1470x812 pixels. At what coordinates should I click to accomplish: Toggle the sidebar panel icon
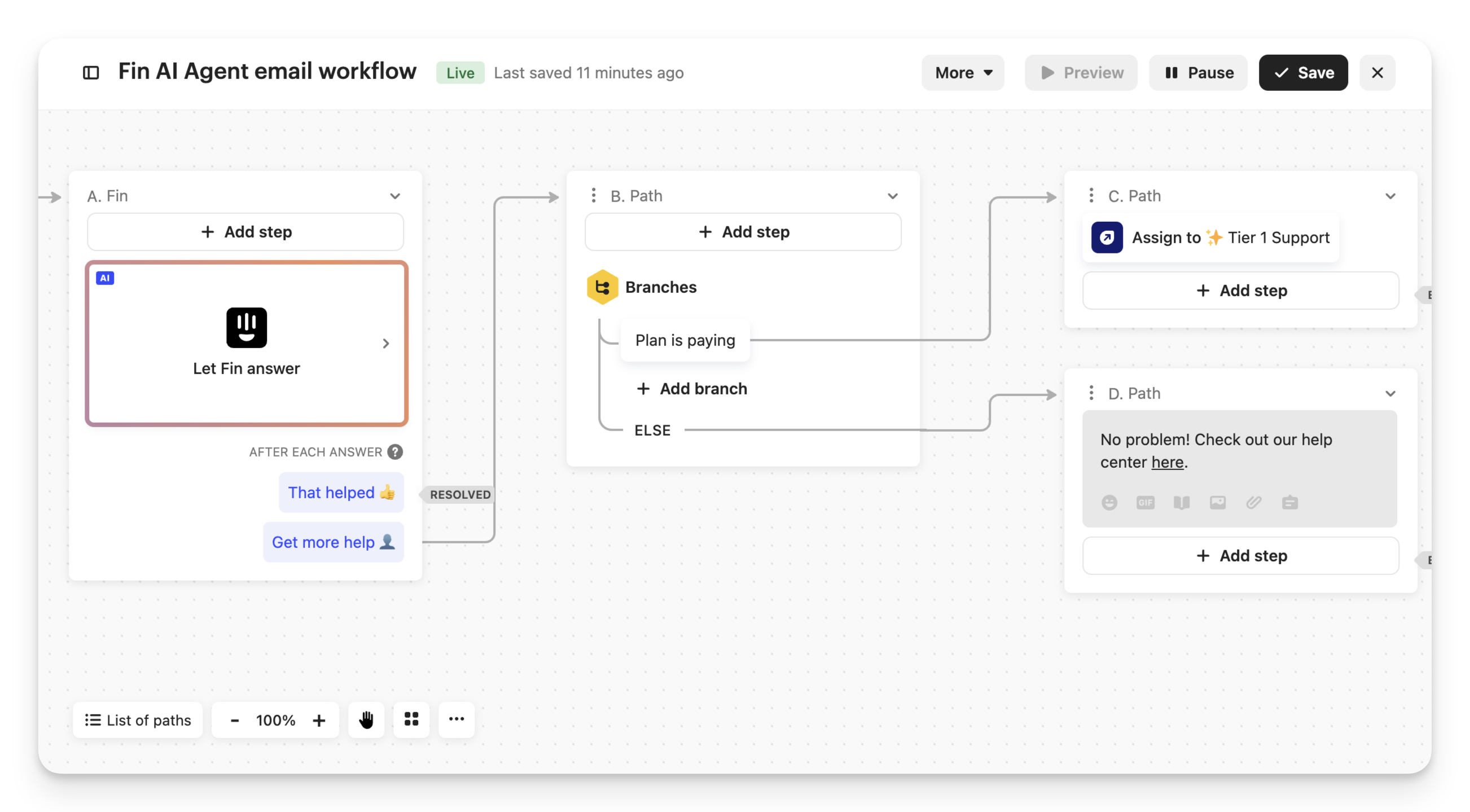pyautogui.click(x=91, y=72)
